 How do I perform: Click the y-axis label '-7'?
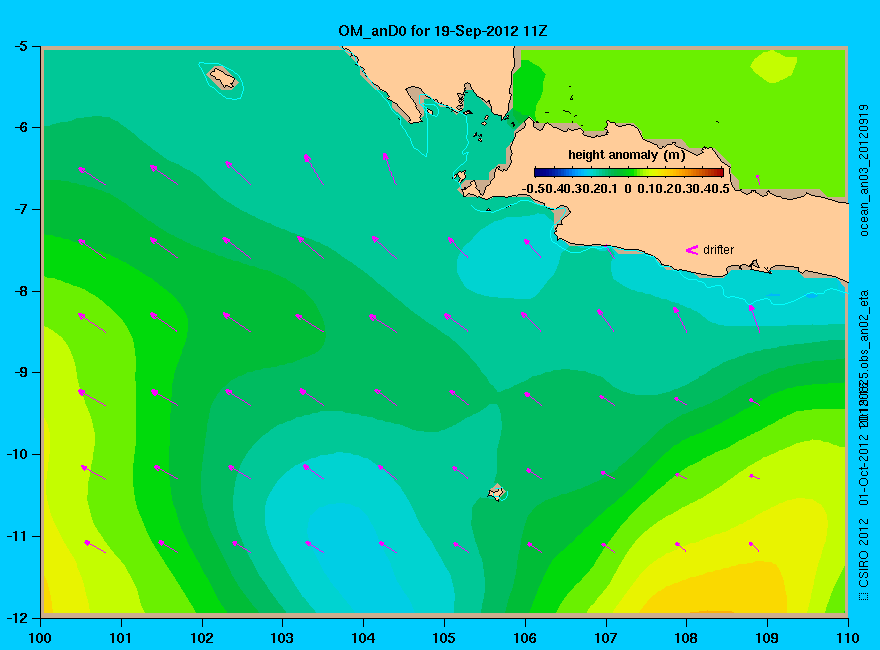[x=21, y=209]
